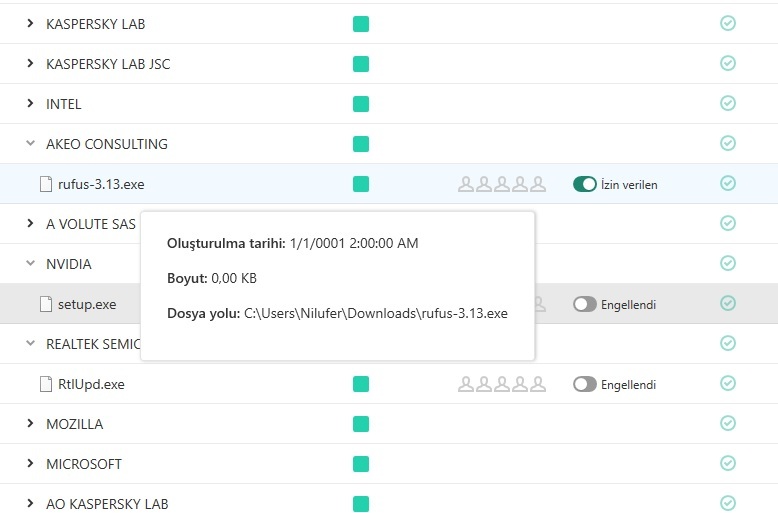Click the green trust square for AO KASPERSKY LAB
The width and height of the screenshot is (778, 513).
click(361, 504)
